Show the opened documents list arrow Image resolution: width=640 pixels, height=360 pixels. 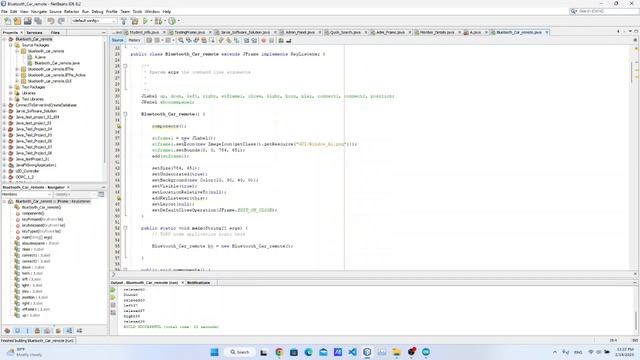click(x=630, y=31)
